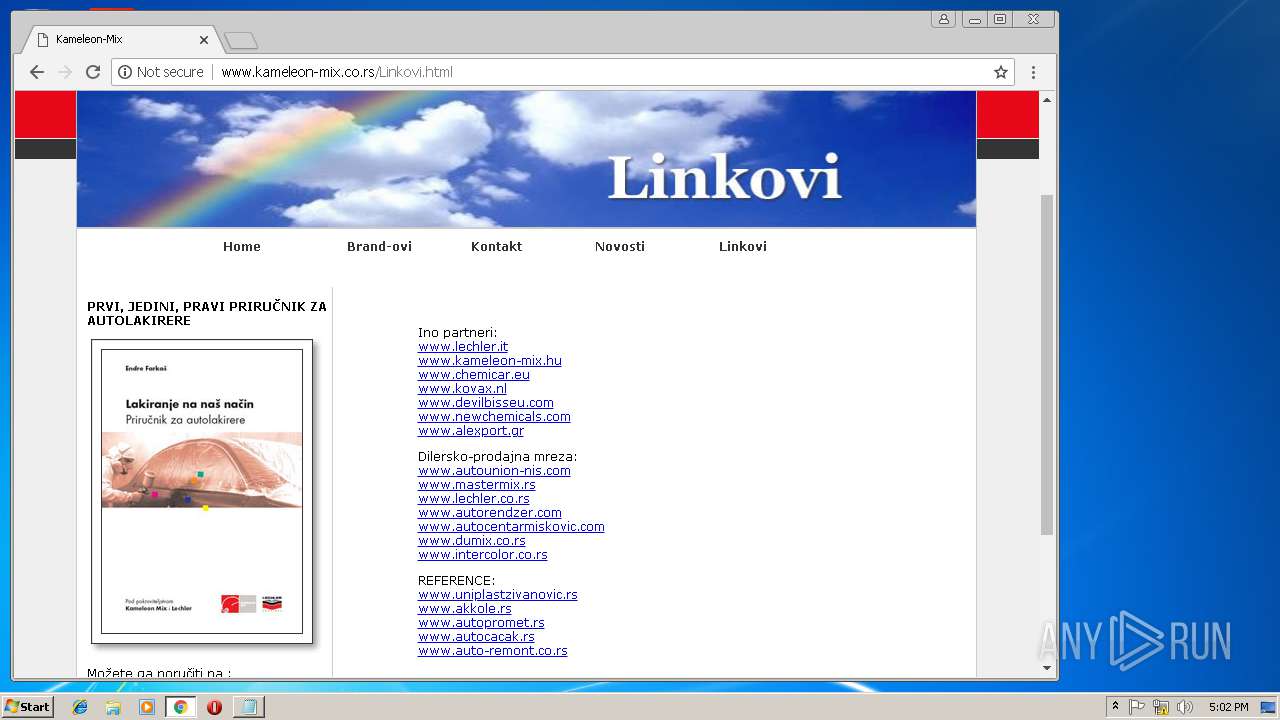Open the notepad-style taskbar icon

[x=248, y=707]
